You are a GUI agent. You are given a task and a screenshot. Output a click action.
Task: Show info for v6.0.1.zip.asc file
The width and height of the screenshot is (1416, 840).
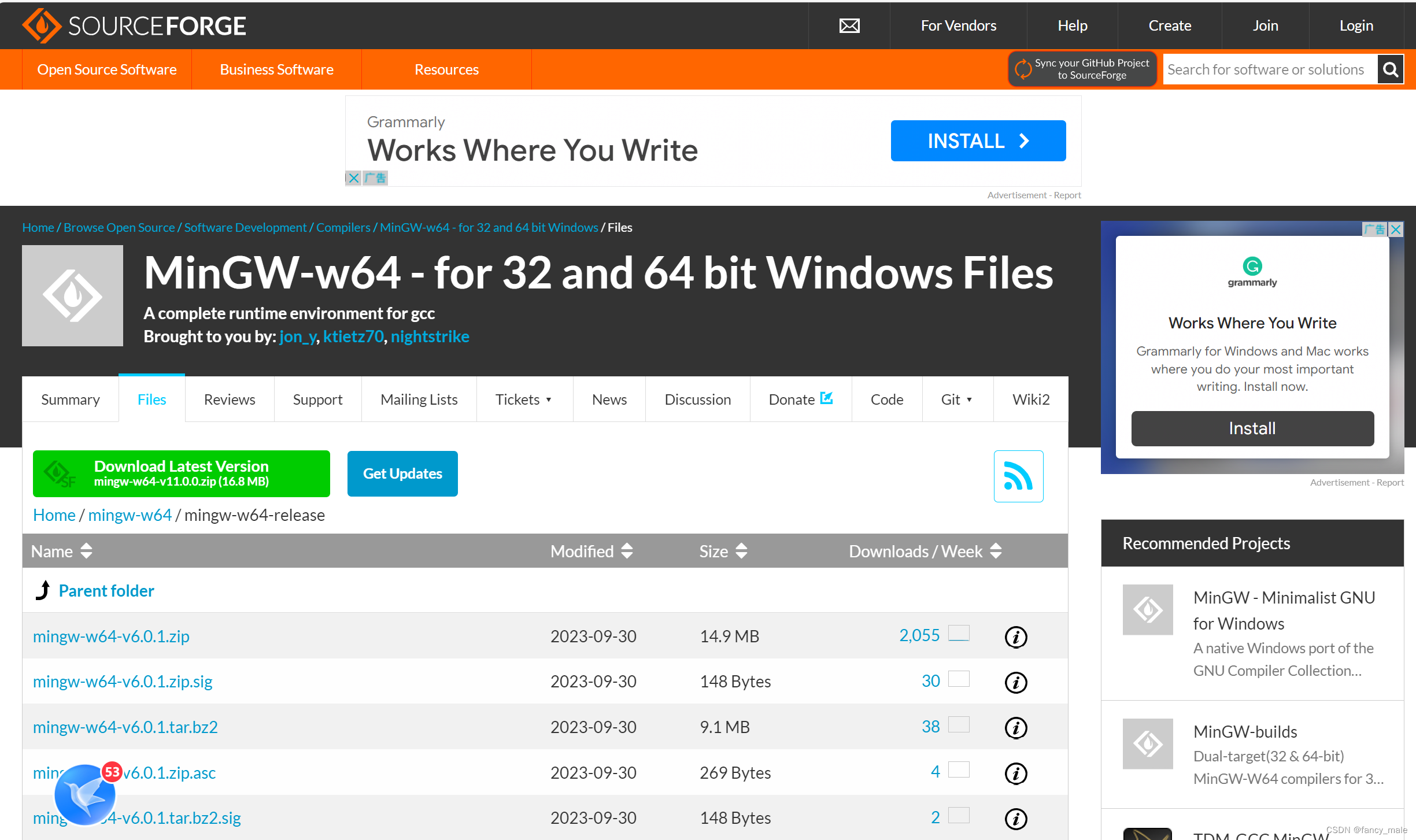1016,773
